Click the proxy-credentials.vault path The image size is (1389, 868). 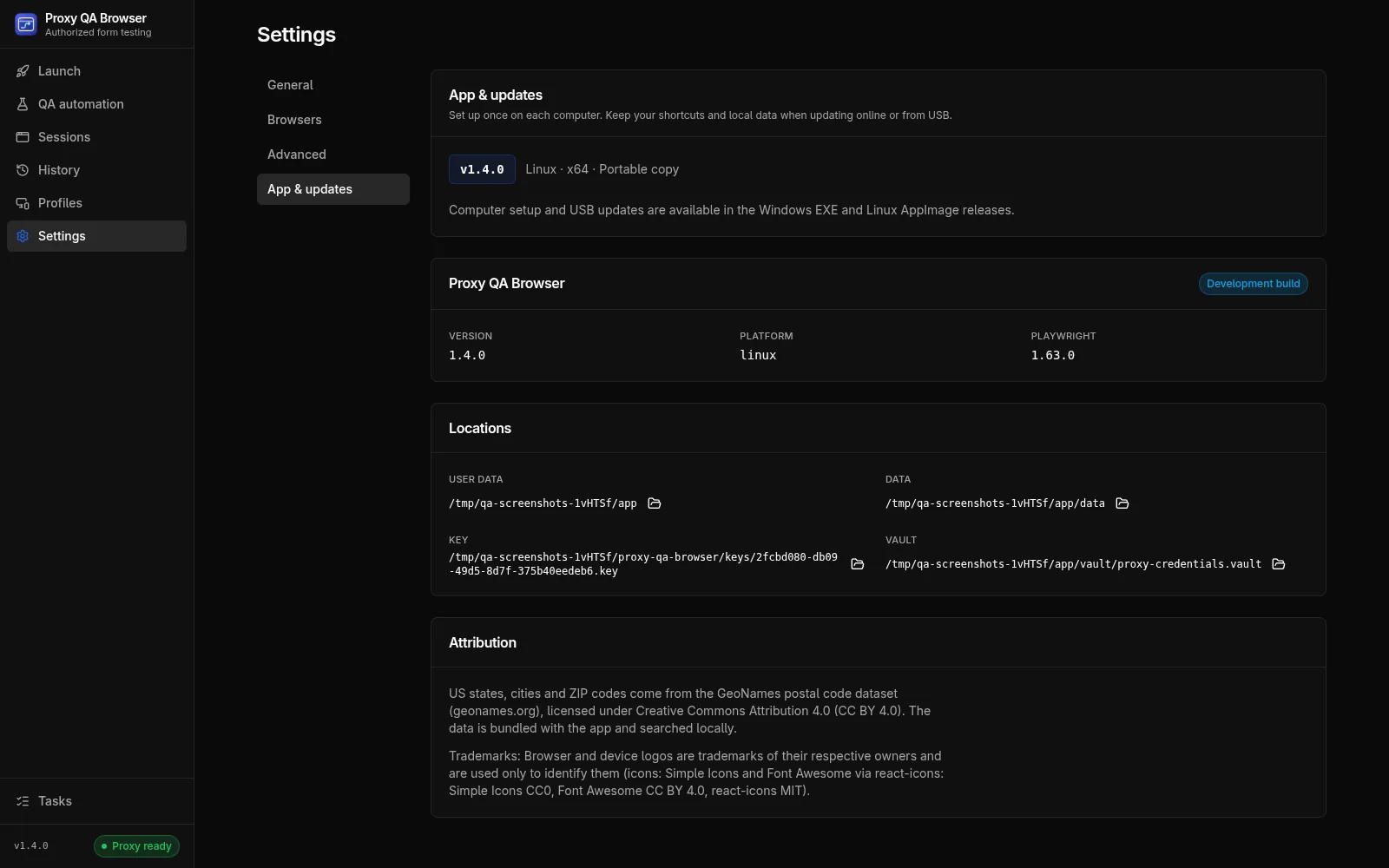pyautogui.click(x=1073, y=564)
